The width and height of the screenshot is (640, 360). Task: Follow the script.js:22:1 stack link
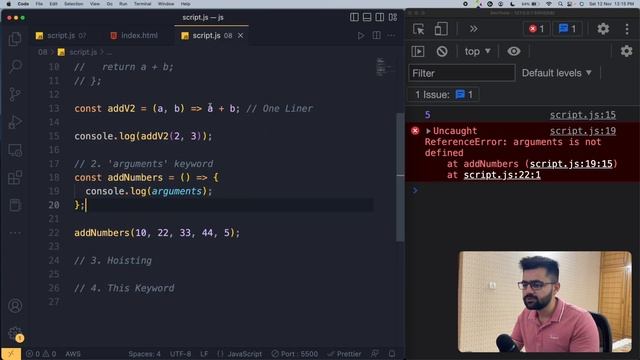pyautogui.click(x=502, y=175)
